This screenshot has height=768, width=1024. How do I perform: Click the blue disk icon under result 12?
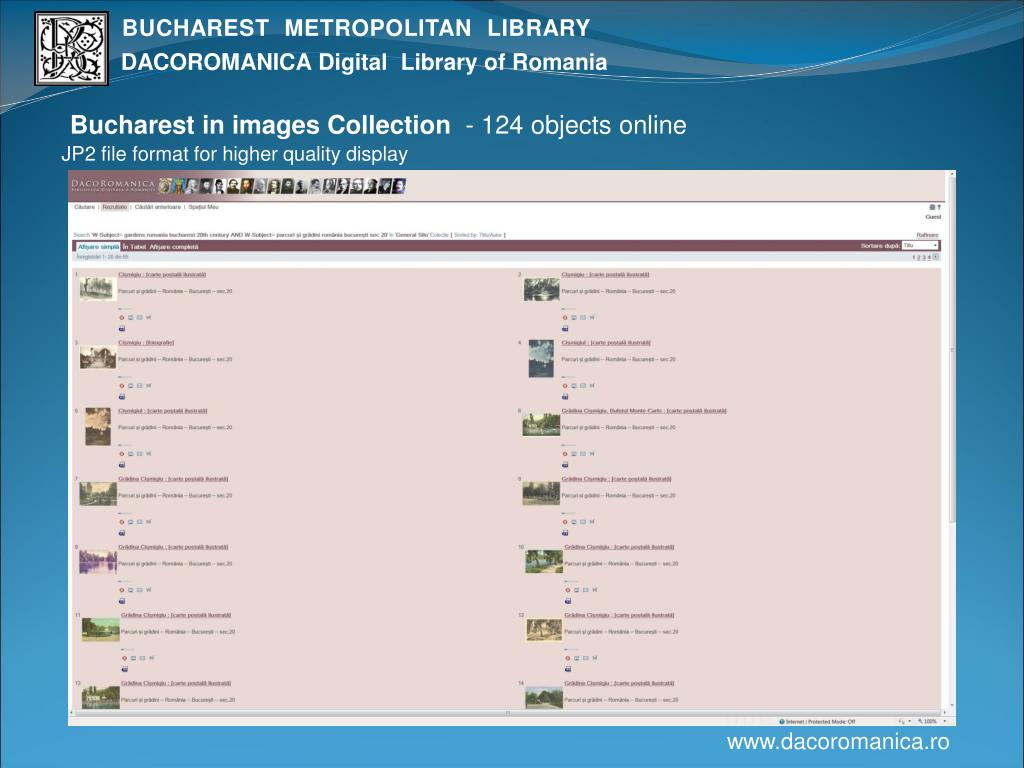[x=568, y=669]
